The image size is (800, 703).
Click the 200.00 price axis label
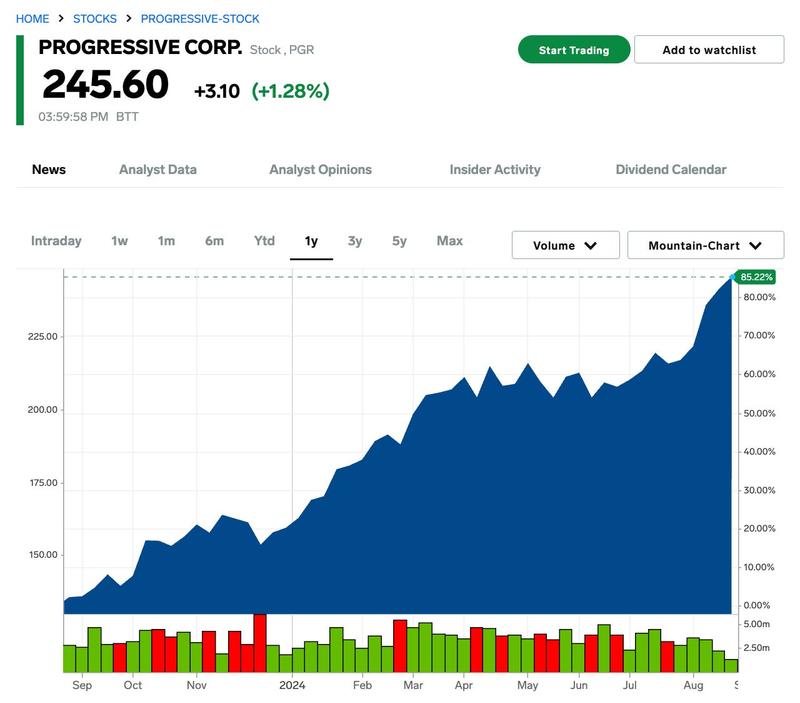[x=43, y=410]
